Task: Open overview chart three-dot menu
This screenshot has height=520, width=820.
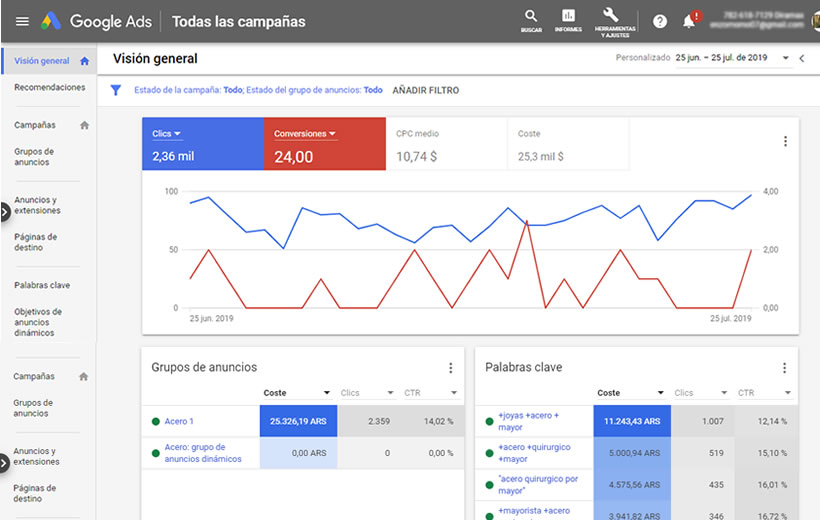Action: (785, 141)
